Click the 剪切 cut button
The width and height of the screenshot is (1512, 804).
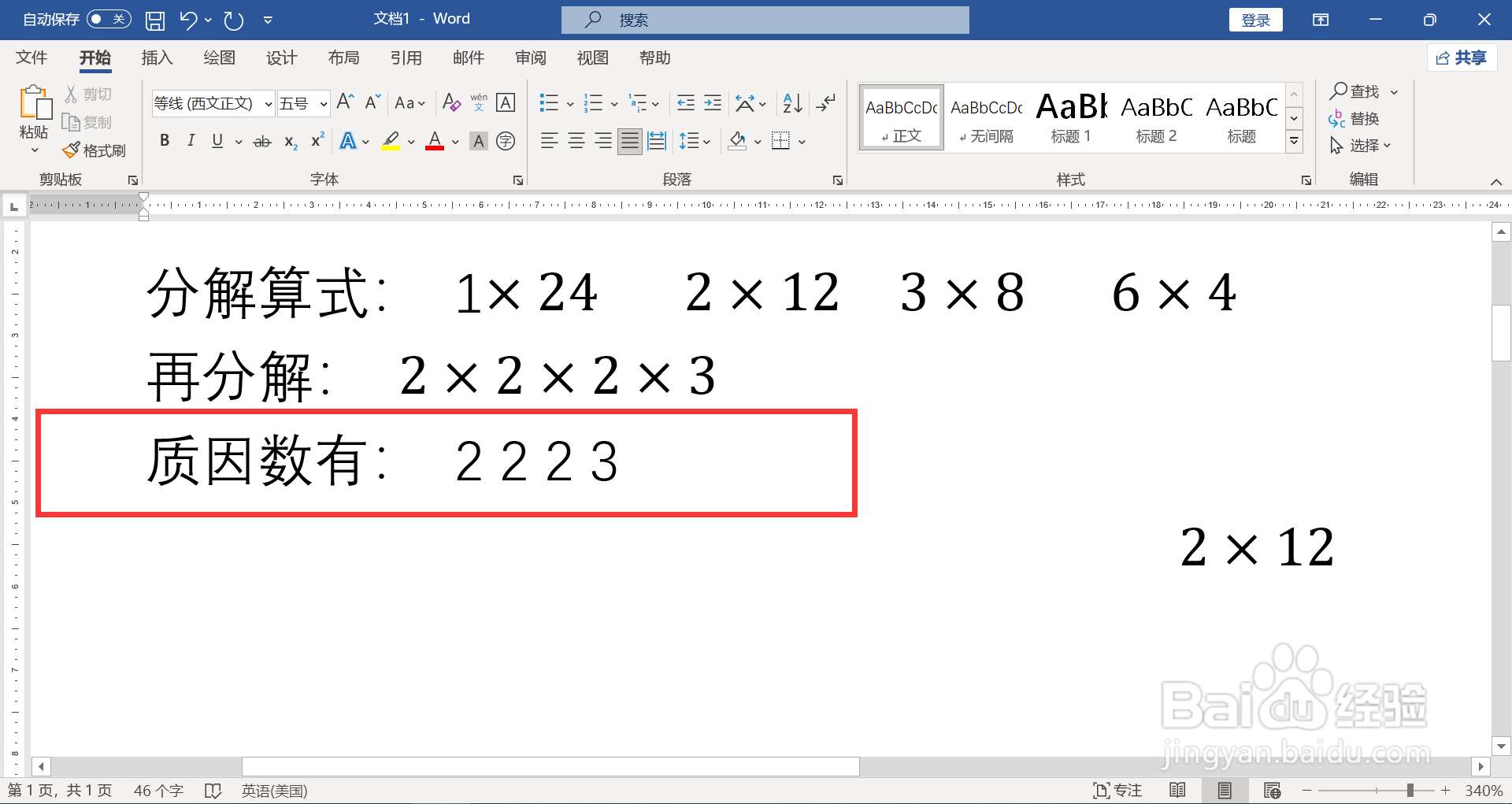click(x=88, y=94)
